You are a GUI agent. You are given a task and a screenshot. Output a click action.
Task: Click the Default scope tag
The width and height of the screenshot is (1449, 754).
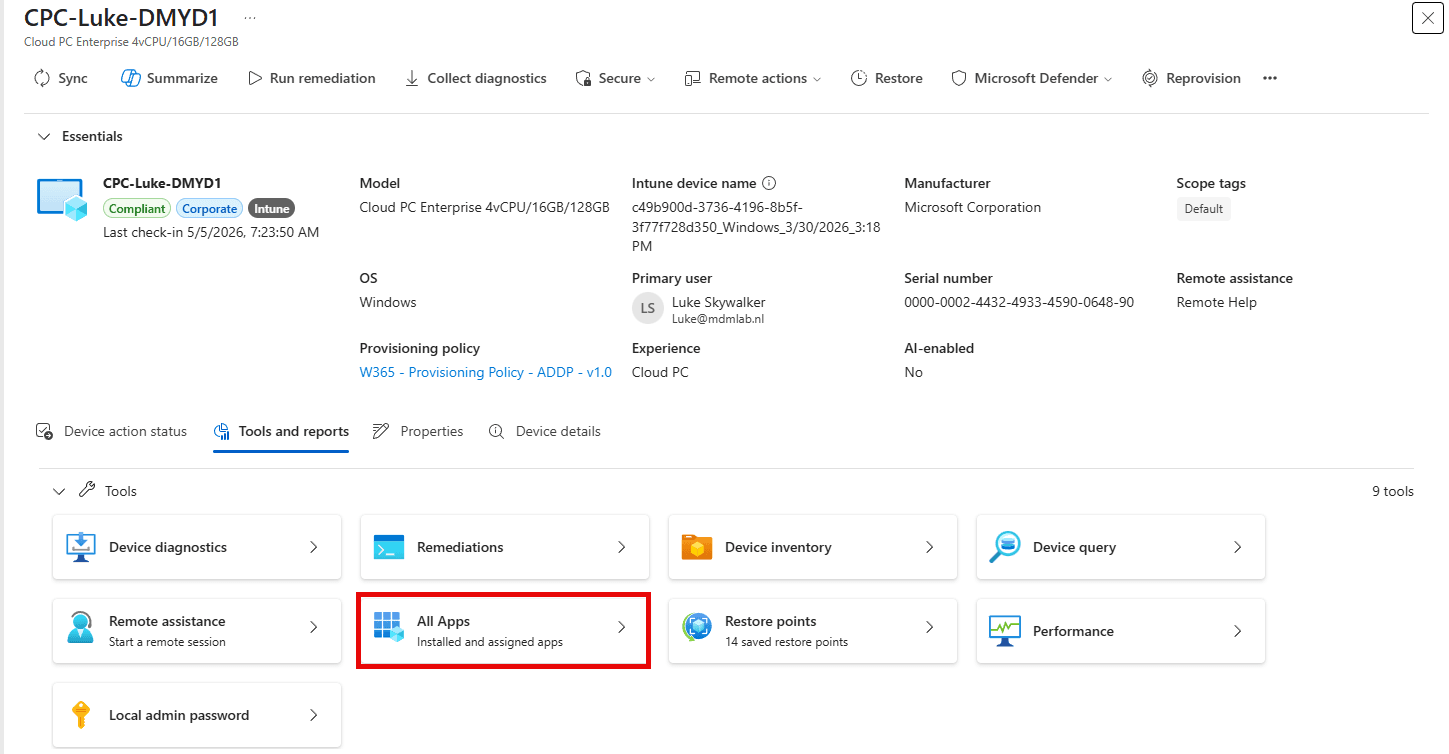(x=1204, y=209)
